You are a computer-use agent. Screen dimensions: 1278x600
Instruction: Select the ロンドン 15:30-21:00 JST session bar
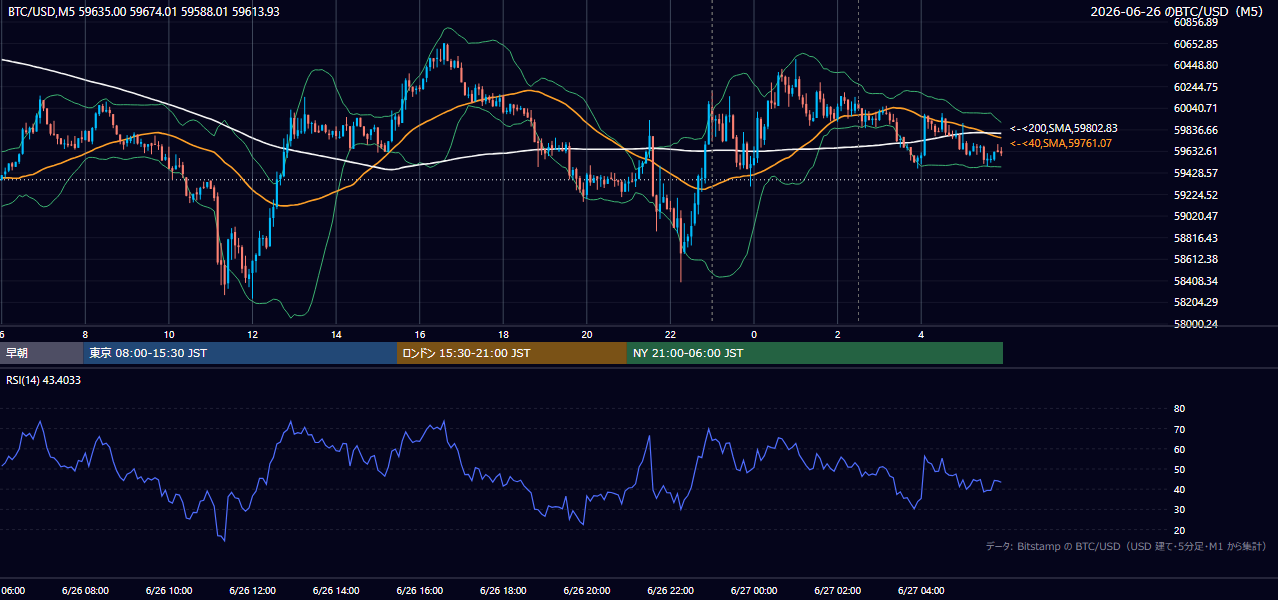tap(512, 353)
